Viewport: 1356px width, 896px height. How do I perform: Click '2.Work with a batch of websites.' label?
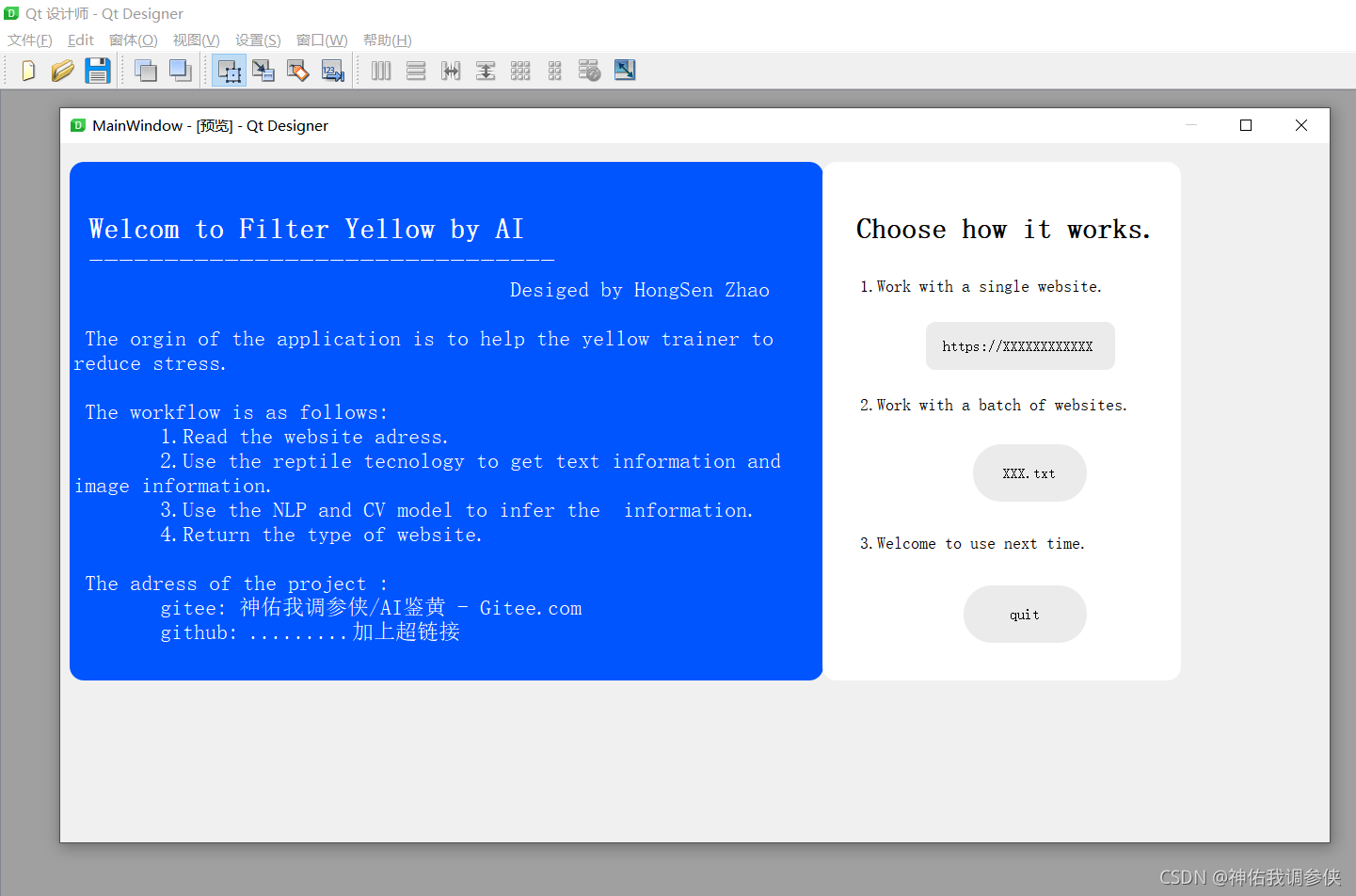point(994,406)
